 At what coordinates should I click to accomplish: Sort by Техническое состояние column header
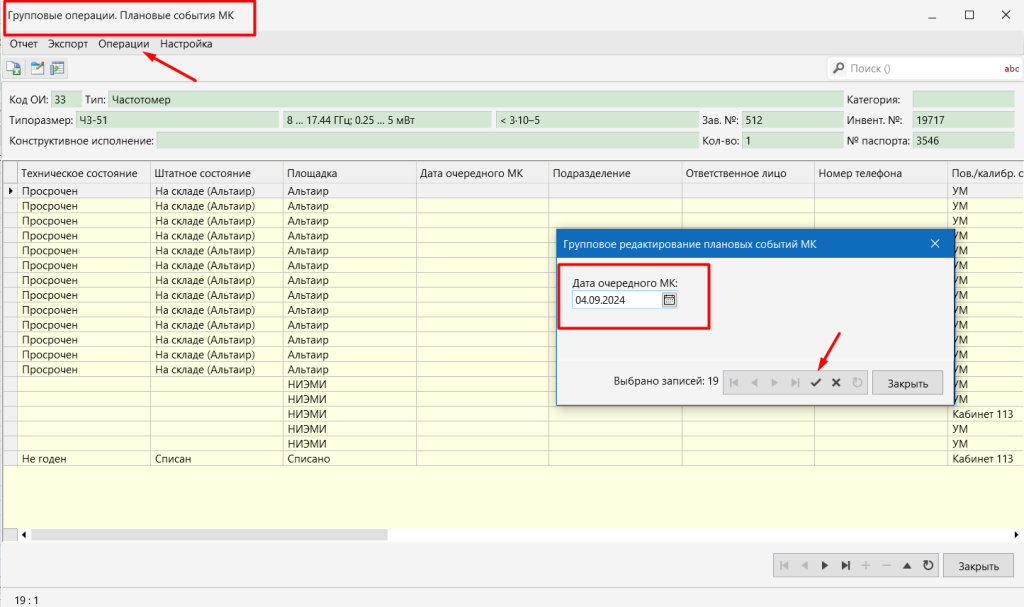pos(84,173)
